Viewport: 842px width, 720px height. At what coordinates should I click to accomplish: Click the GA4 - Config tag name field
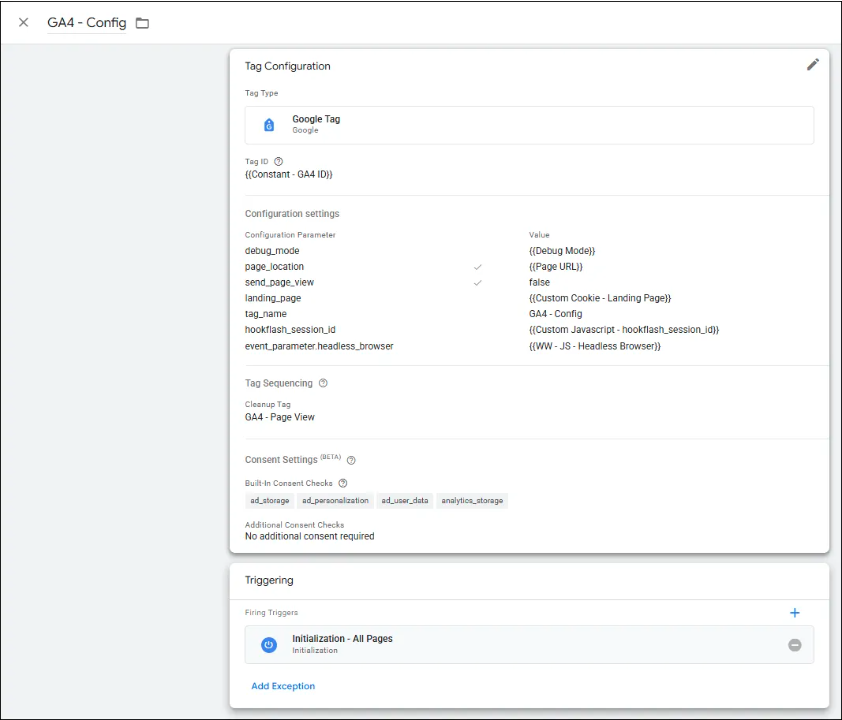coord(87,23)
